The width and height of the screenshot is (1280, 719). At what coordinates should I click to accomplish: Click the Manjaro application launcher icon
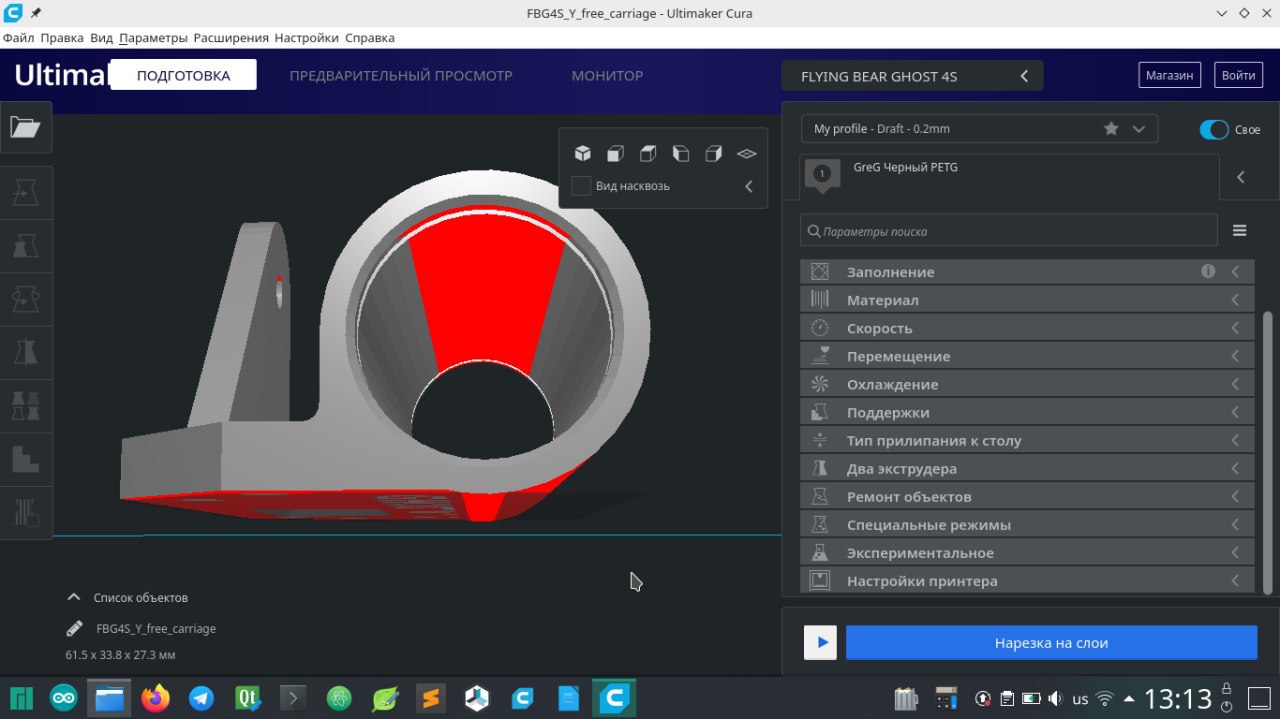point(21,698)
